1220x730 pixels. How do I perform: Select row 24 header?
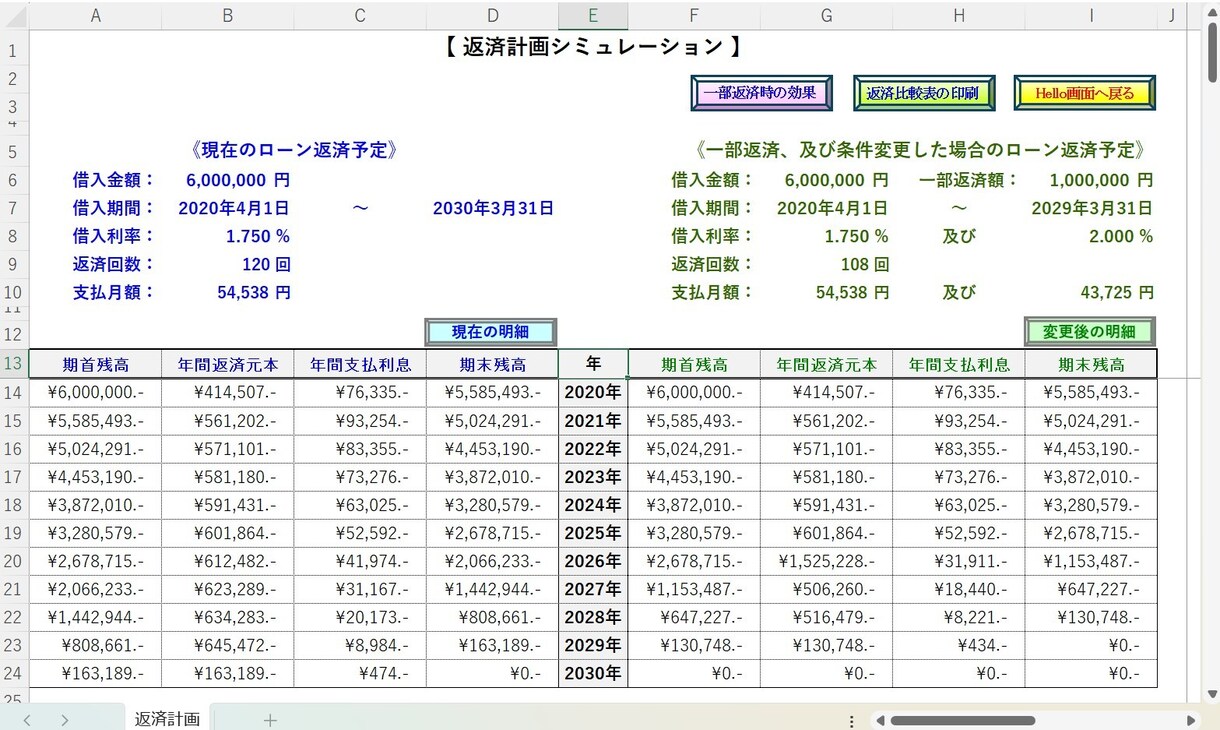tap(14, 673)
